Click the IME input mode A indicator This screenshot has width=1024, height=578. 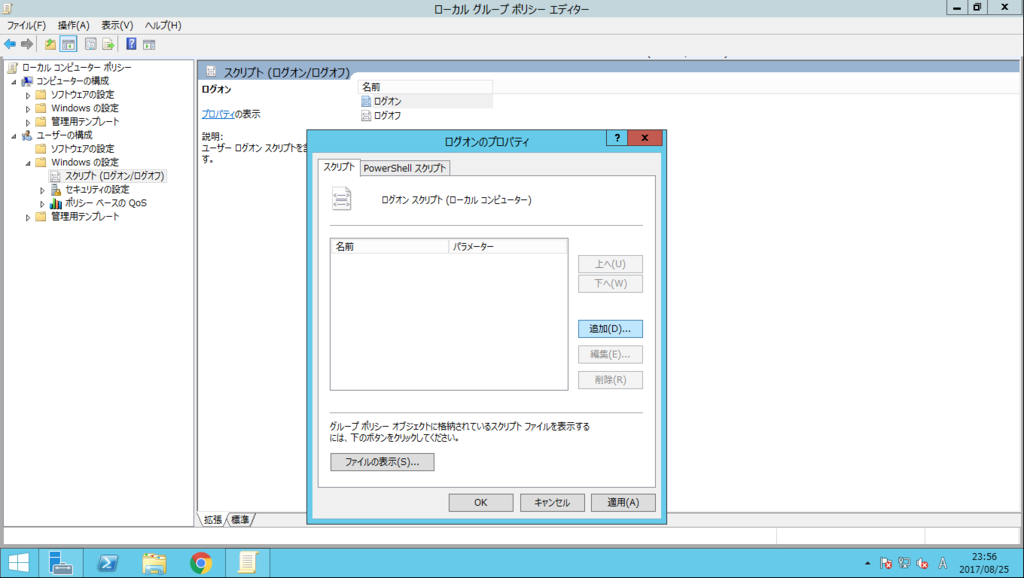click(942, 563)
